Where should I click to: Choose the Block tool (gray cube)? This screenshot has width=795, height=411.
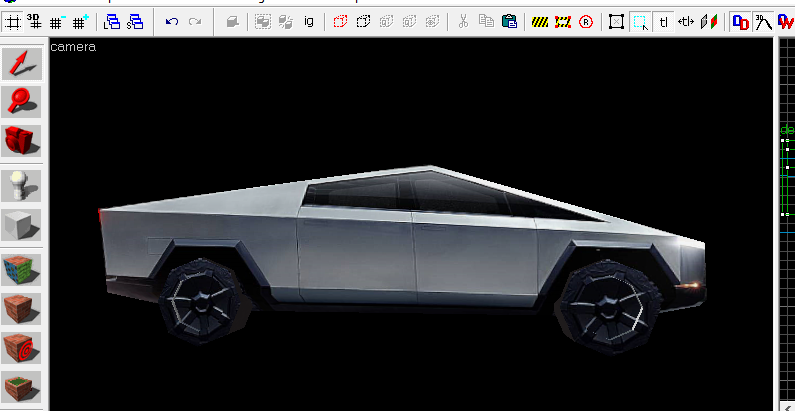click(22, 225)
